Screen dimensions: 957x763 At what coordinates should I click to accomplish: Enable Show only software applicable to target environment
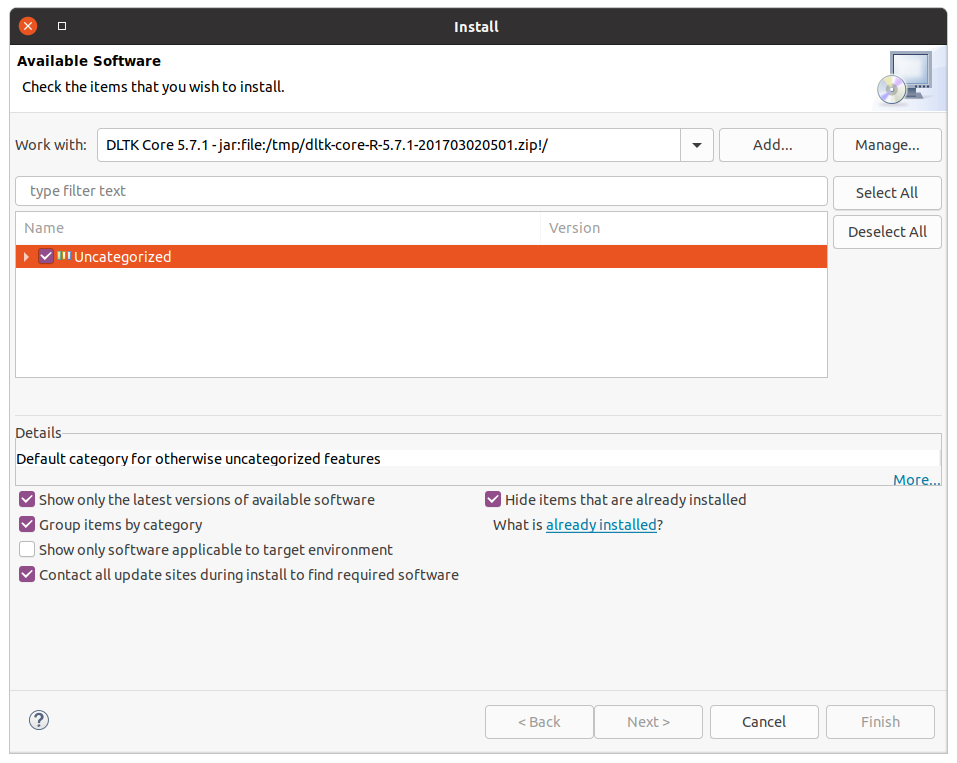(26, 549)
